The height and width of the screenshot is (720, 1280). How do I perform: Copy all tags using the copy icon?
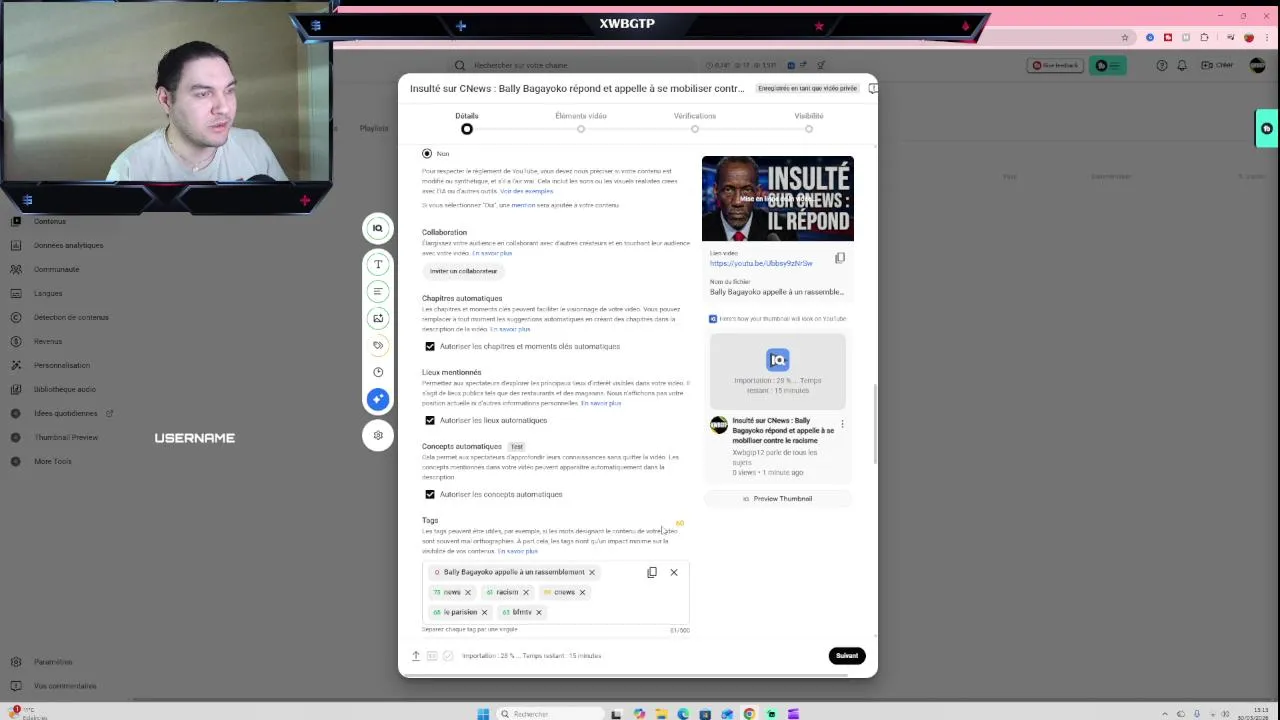652,572
